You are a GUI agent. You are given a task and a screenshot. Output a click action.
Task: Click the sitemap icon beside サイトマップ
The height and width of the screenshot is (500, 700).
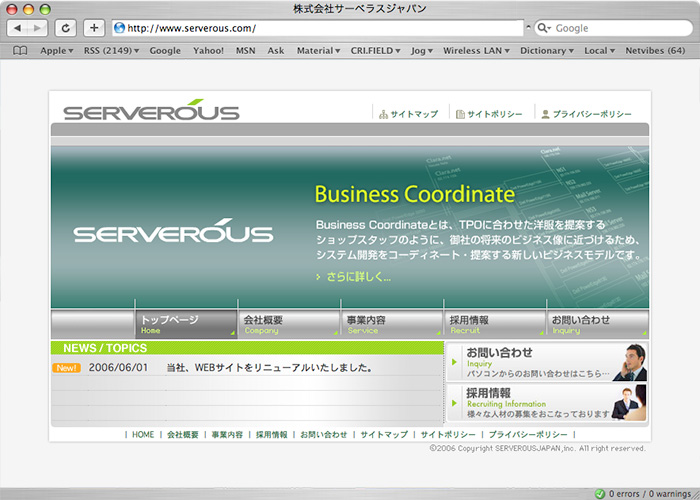pyautogui.click(x=383, y=114)
